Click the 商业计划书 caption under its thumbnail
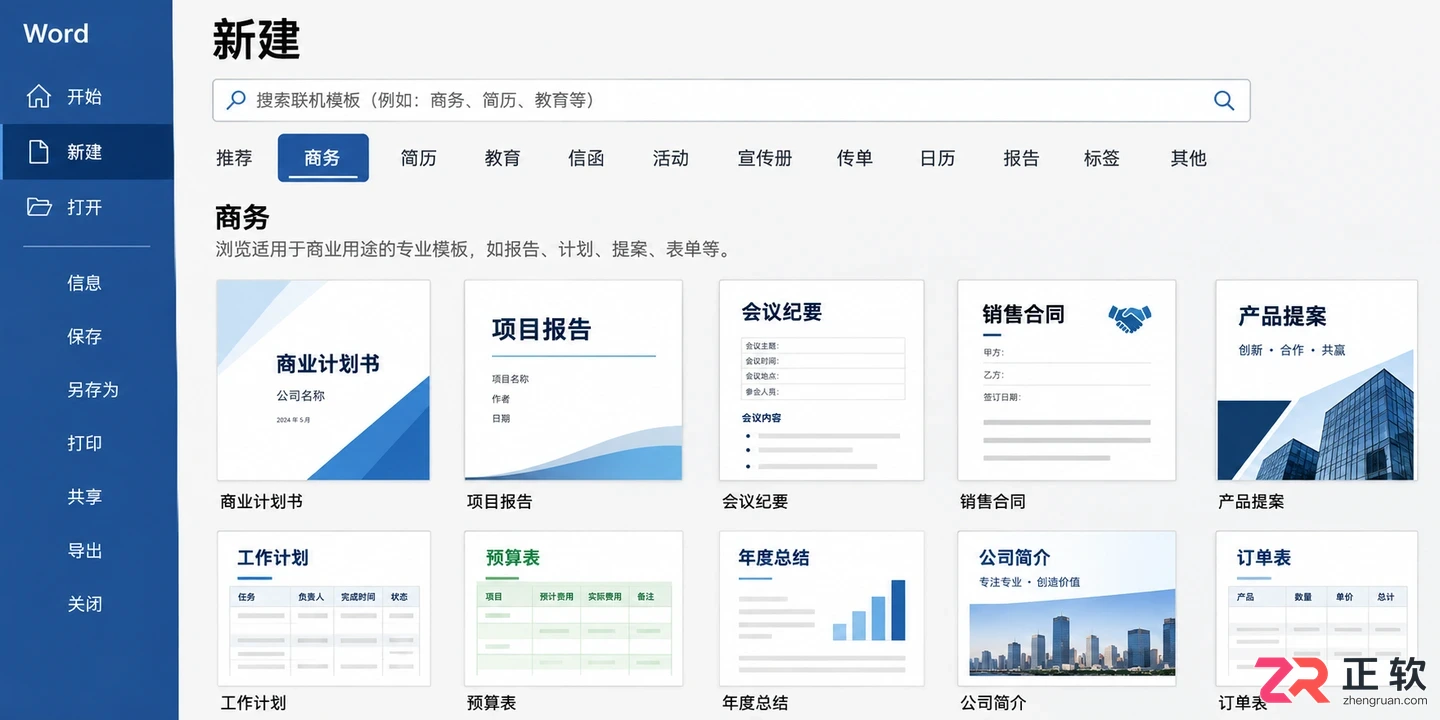1440x720 pixels. pyautogui.click(x=261, y=502)
